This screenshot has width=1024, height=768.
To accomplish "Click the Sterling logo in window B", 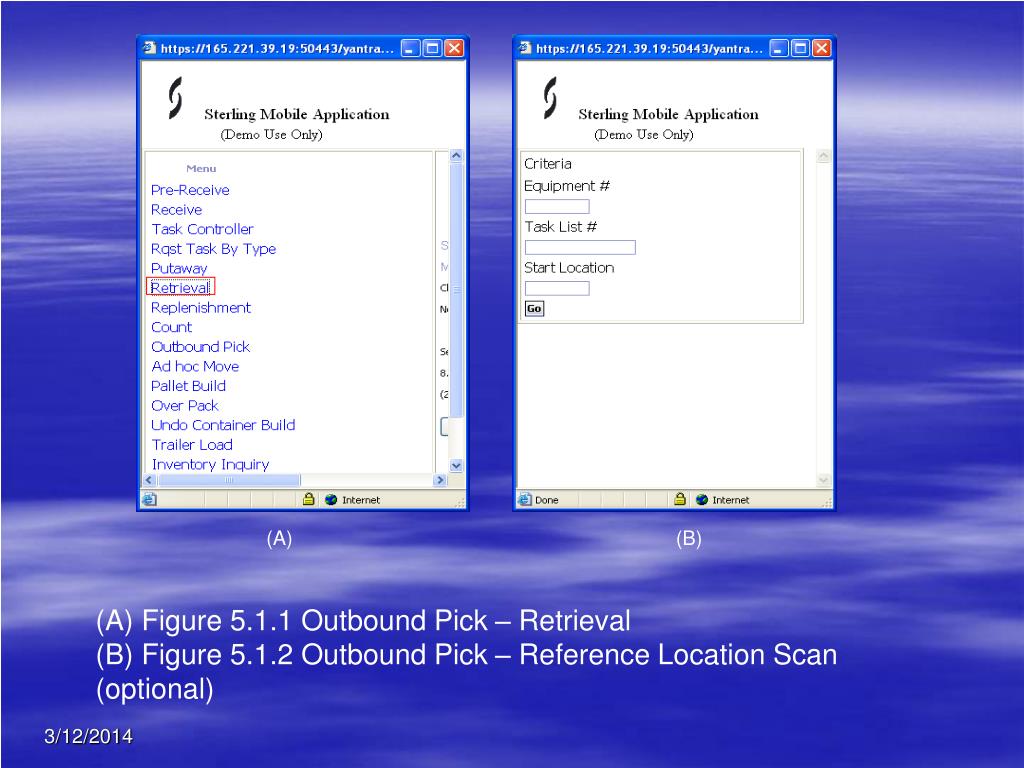I will (x=551, y=98).
